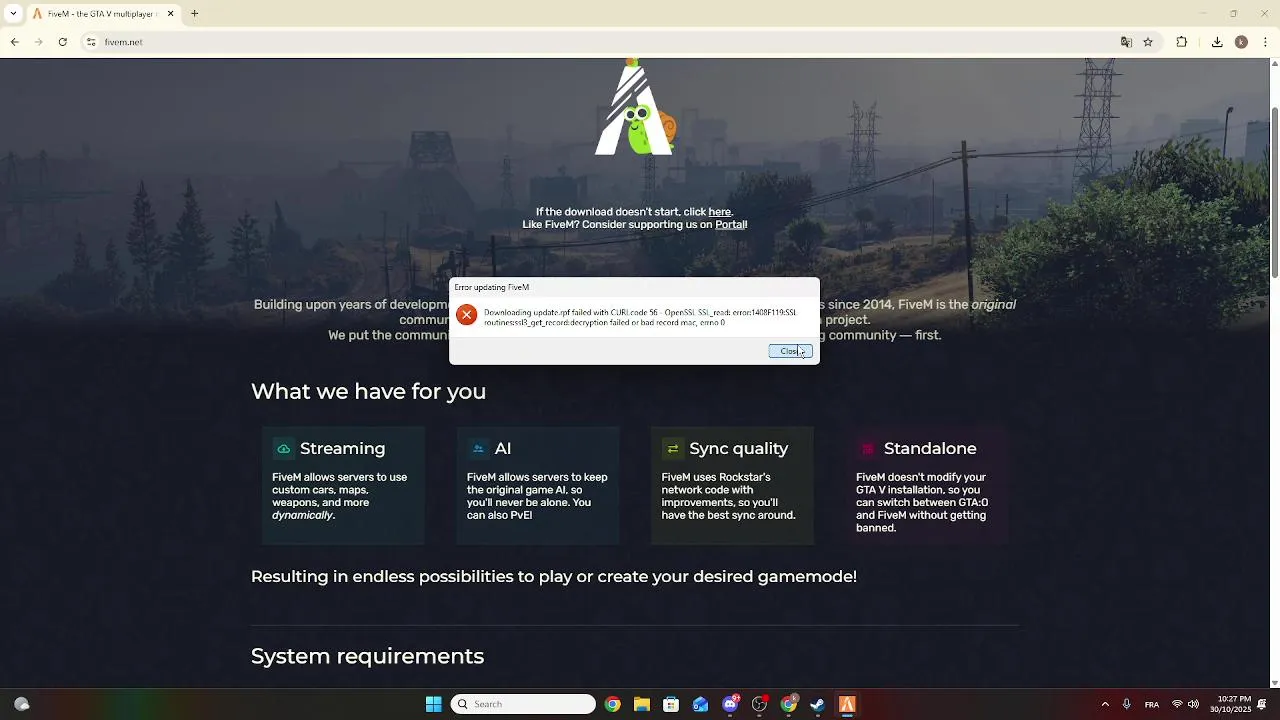Open Microsoft Store from taskbar
This screenshot has width=1280, height=720.
(671, 704)
